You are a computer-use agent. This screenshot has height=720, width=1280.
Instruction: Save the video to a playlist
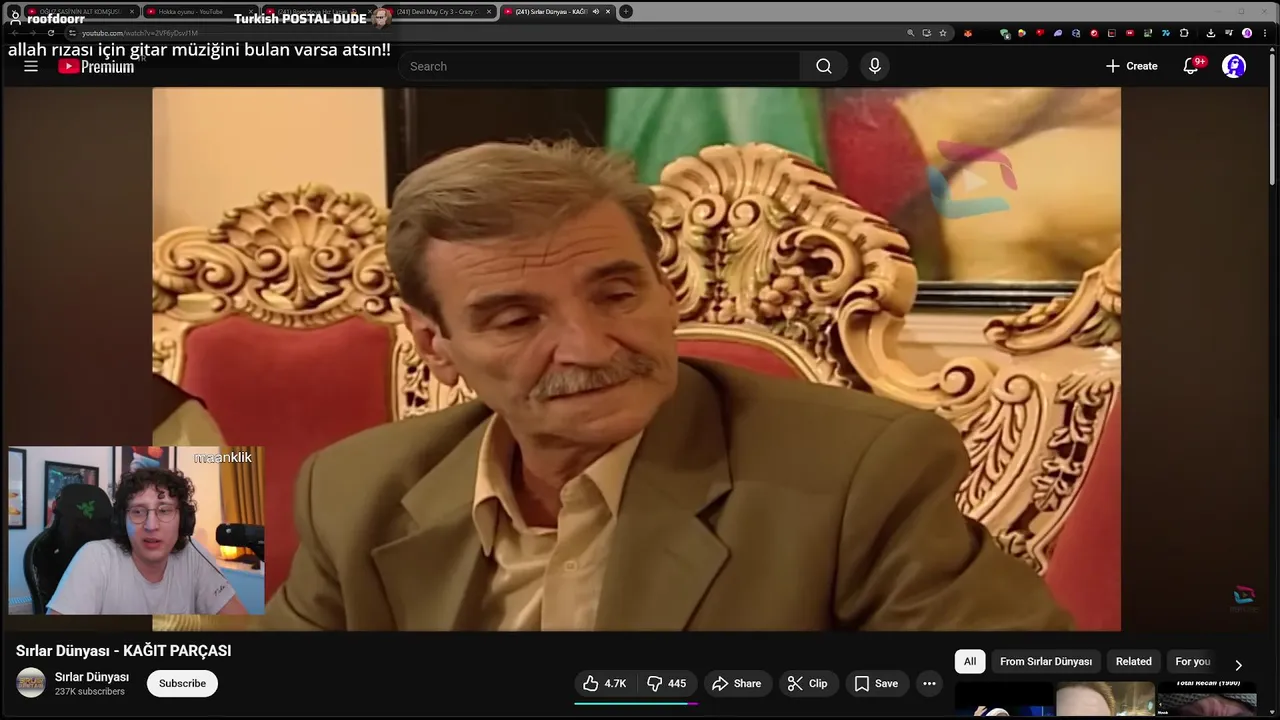point(876,683)
